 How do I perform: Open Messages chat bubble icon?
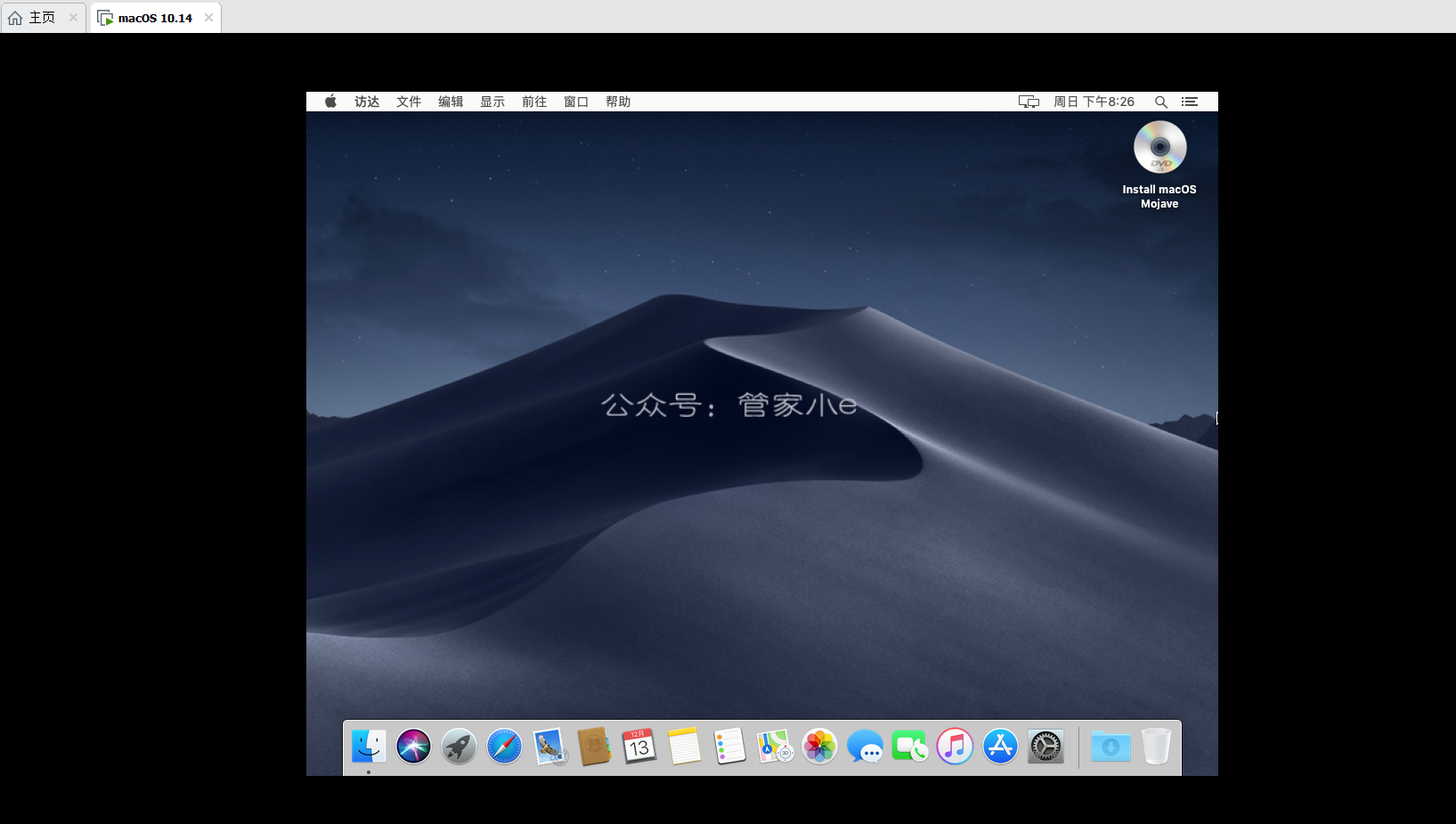pyautogui.click(x=865, y=746)
